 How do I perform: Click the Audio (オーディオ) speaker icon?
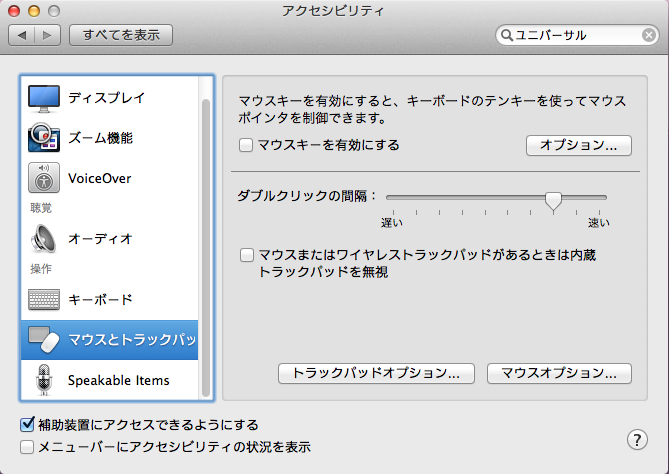point(44,239)
